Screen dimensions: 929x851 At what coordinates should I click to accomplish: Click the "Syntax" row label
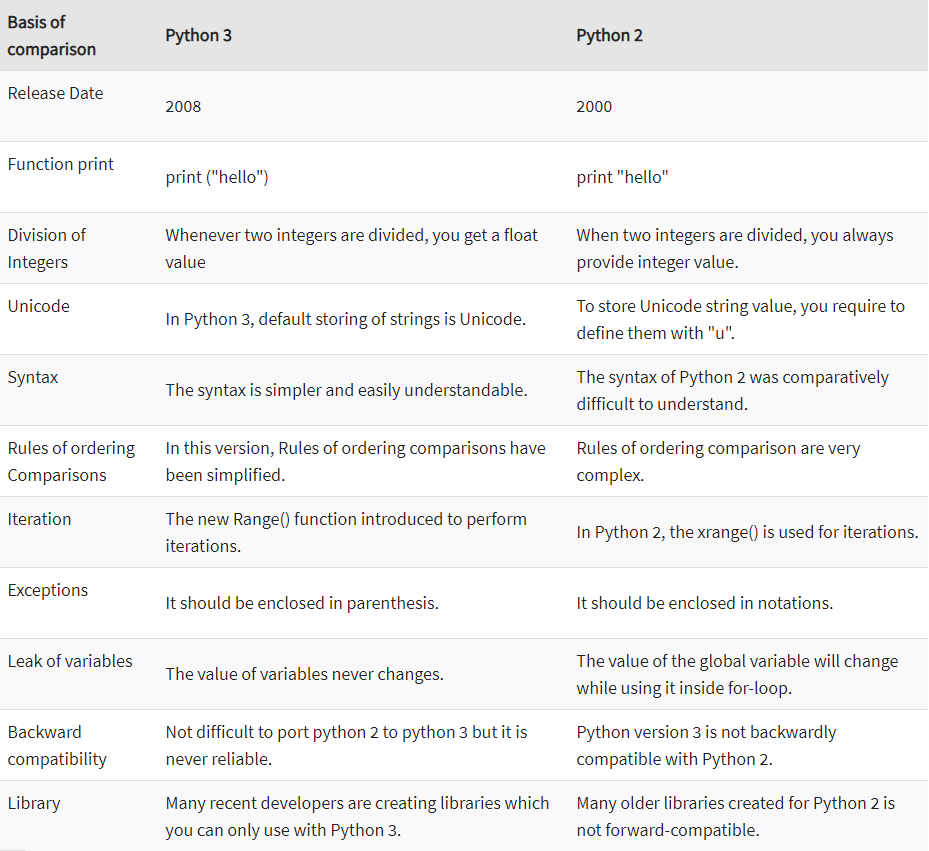33,377
